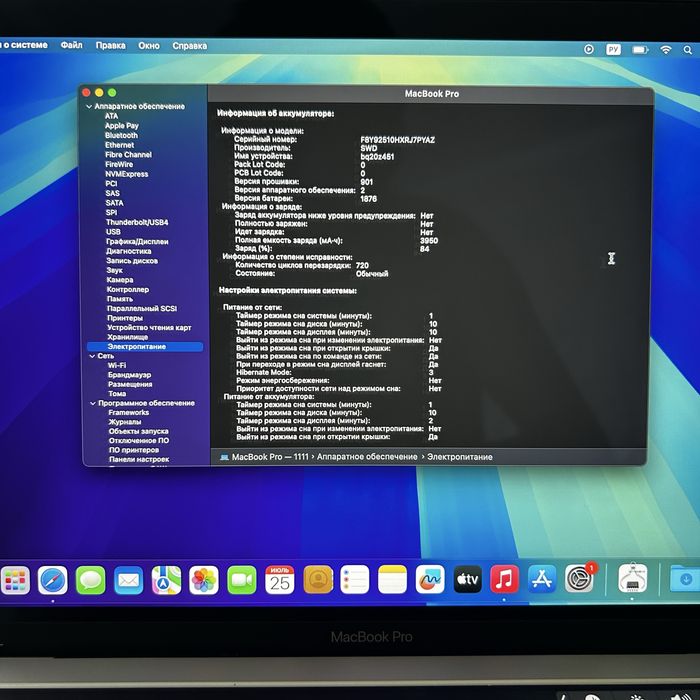The width and height of the screenshot is (700, 700).
Task: Collapse the Сеть section
Action: click(x=92, y=356)
